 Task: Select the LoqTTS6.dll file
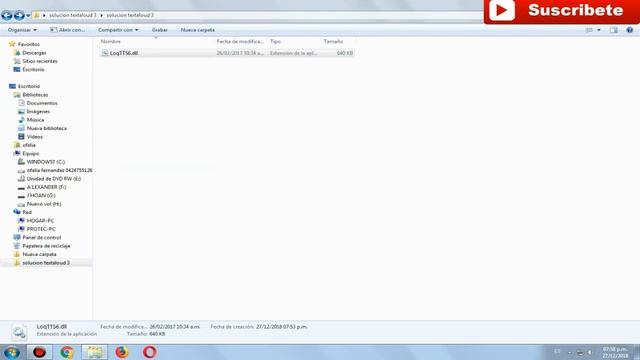pyautogui.click(x=227, y=53)
